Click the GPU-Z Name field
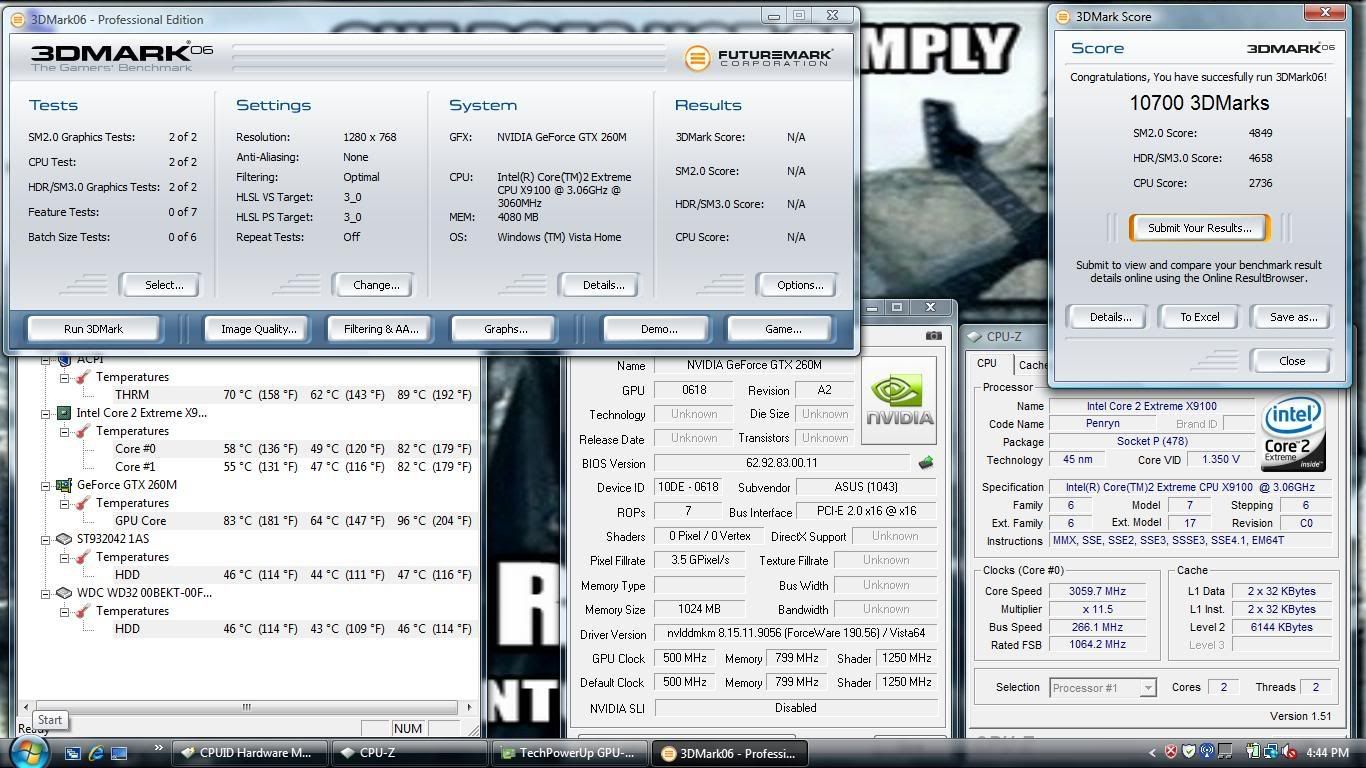Image resolution: width=1366 pixels, height=768 pixels. 754,365
